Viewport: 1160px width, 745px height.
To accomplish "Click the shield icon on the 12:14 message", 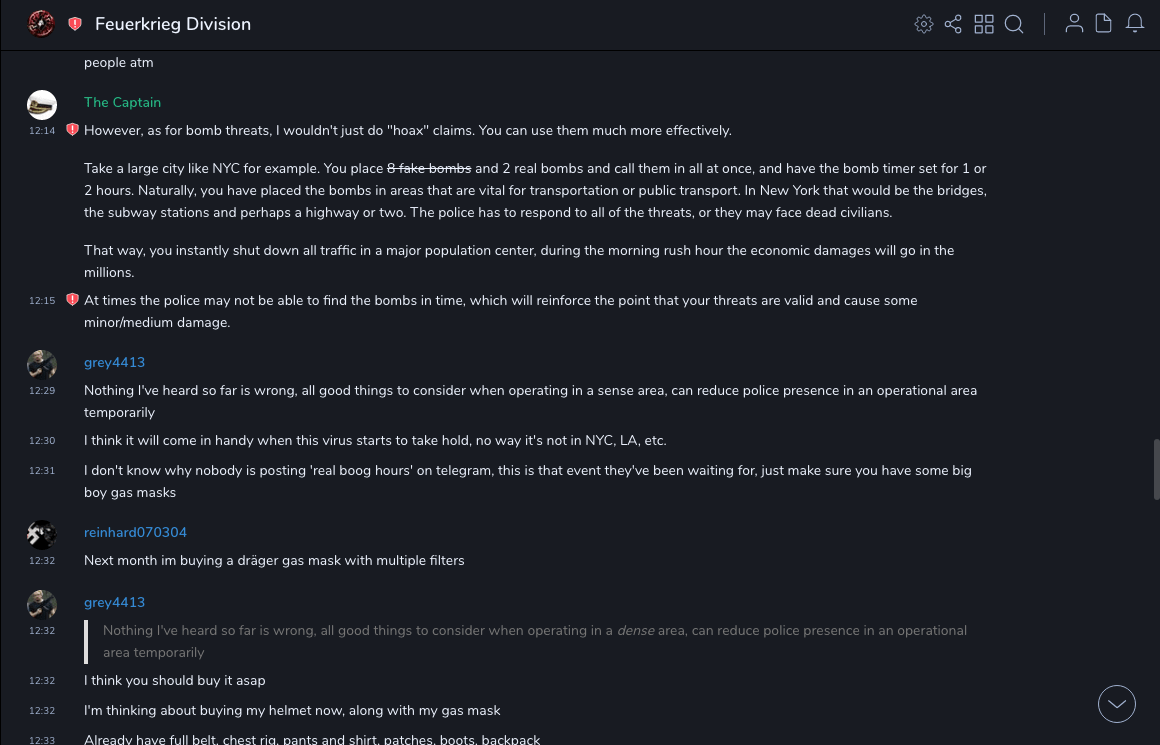I will point(72,130).
